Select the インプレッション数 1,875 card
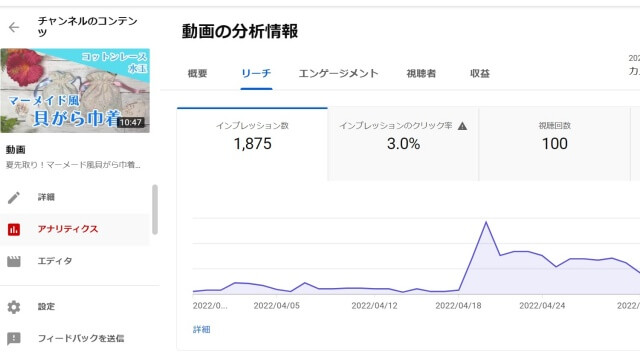 pyautogui.click(x=252, y=144)
